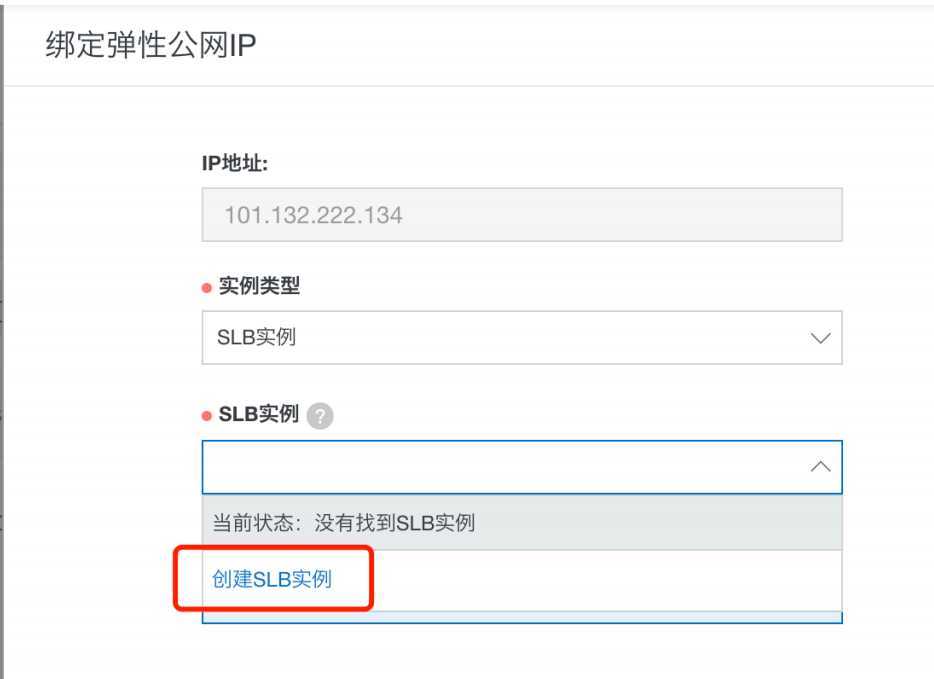Click blank area right of 创建SLB实例 option

coord(606,580)
